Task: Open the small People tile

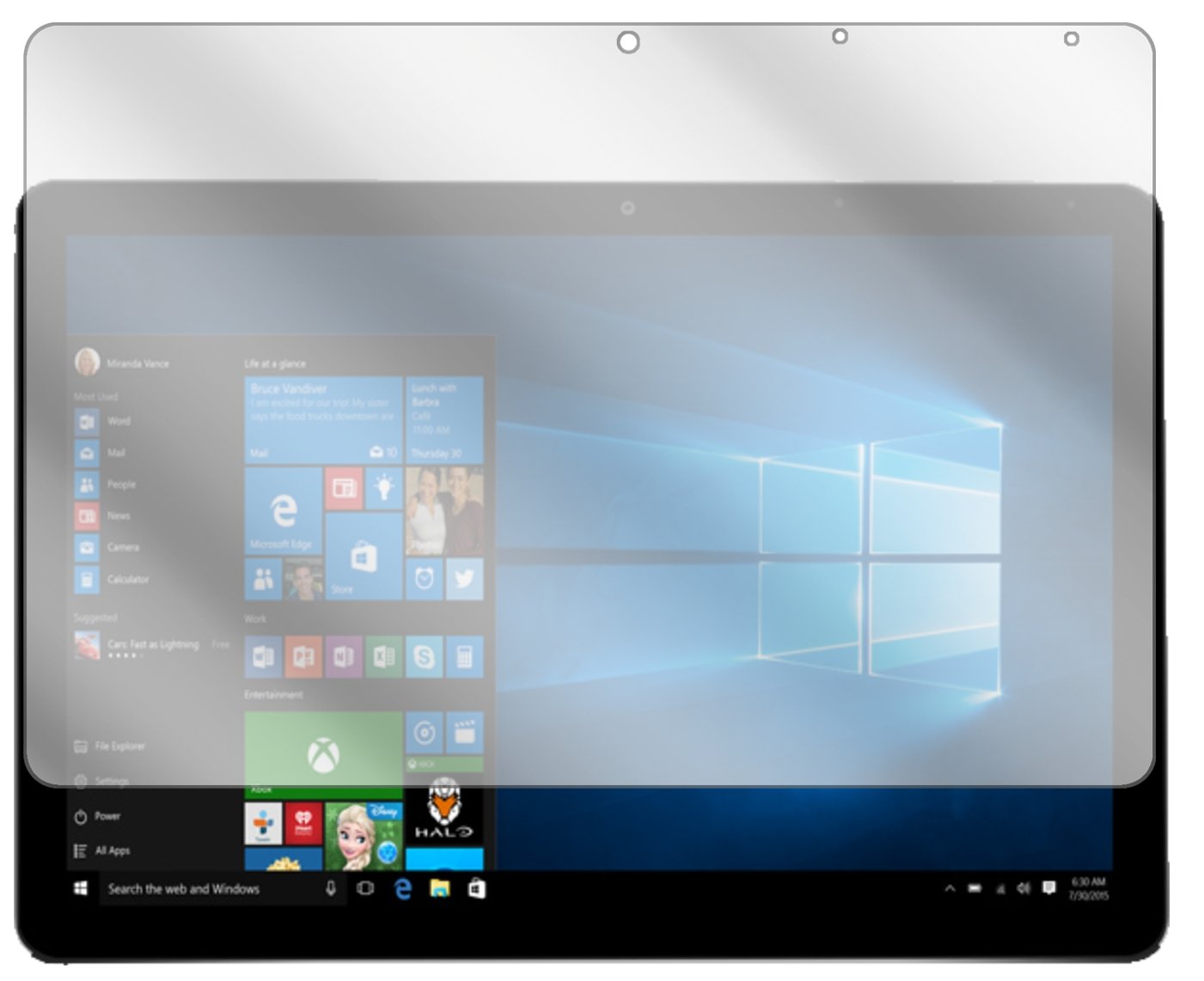Action: [263, 580]
